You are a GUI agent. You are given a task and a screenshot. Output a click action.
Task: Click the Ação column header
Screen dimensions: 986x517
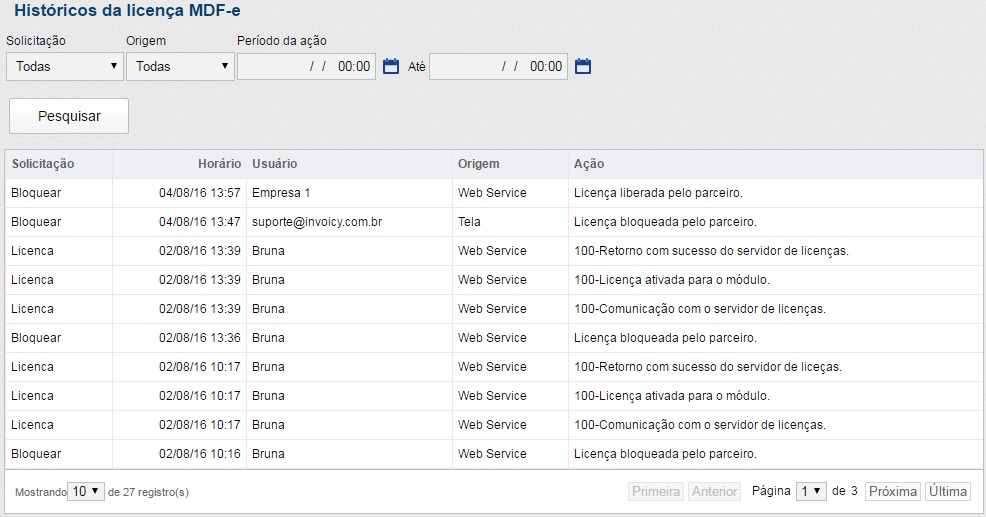tap(589, 164)
